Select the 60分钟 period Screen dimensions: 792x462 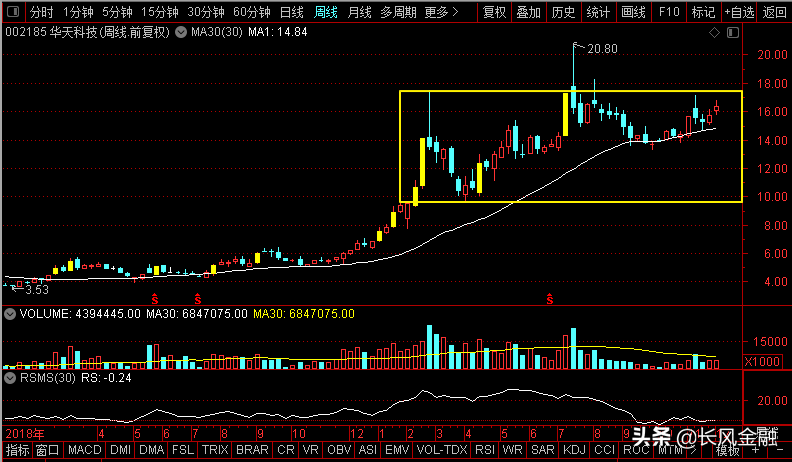252,12
